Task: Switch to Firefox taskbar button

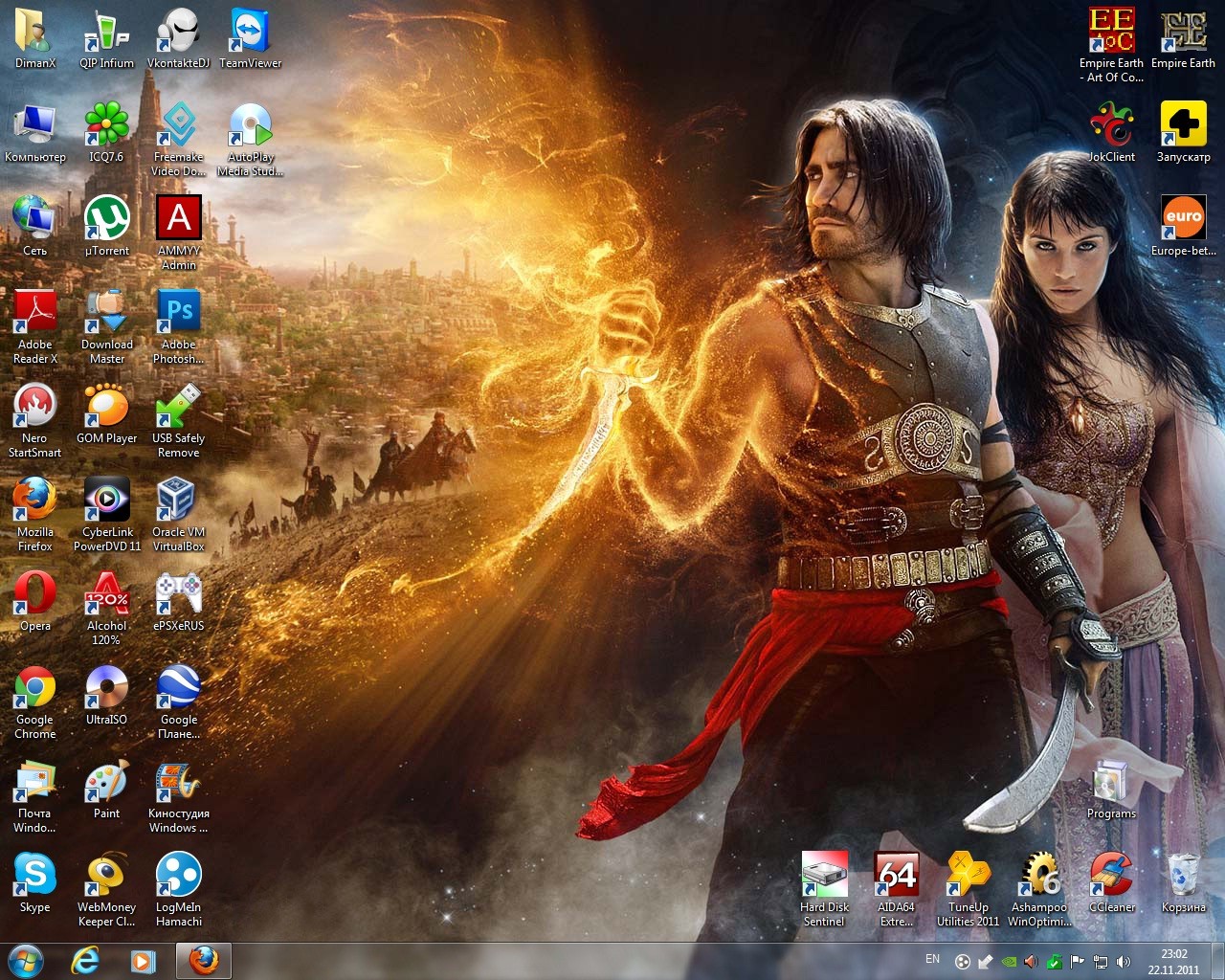Action: [x=203, y=961]
